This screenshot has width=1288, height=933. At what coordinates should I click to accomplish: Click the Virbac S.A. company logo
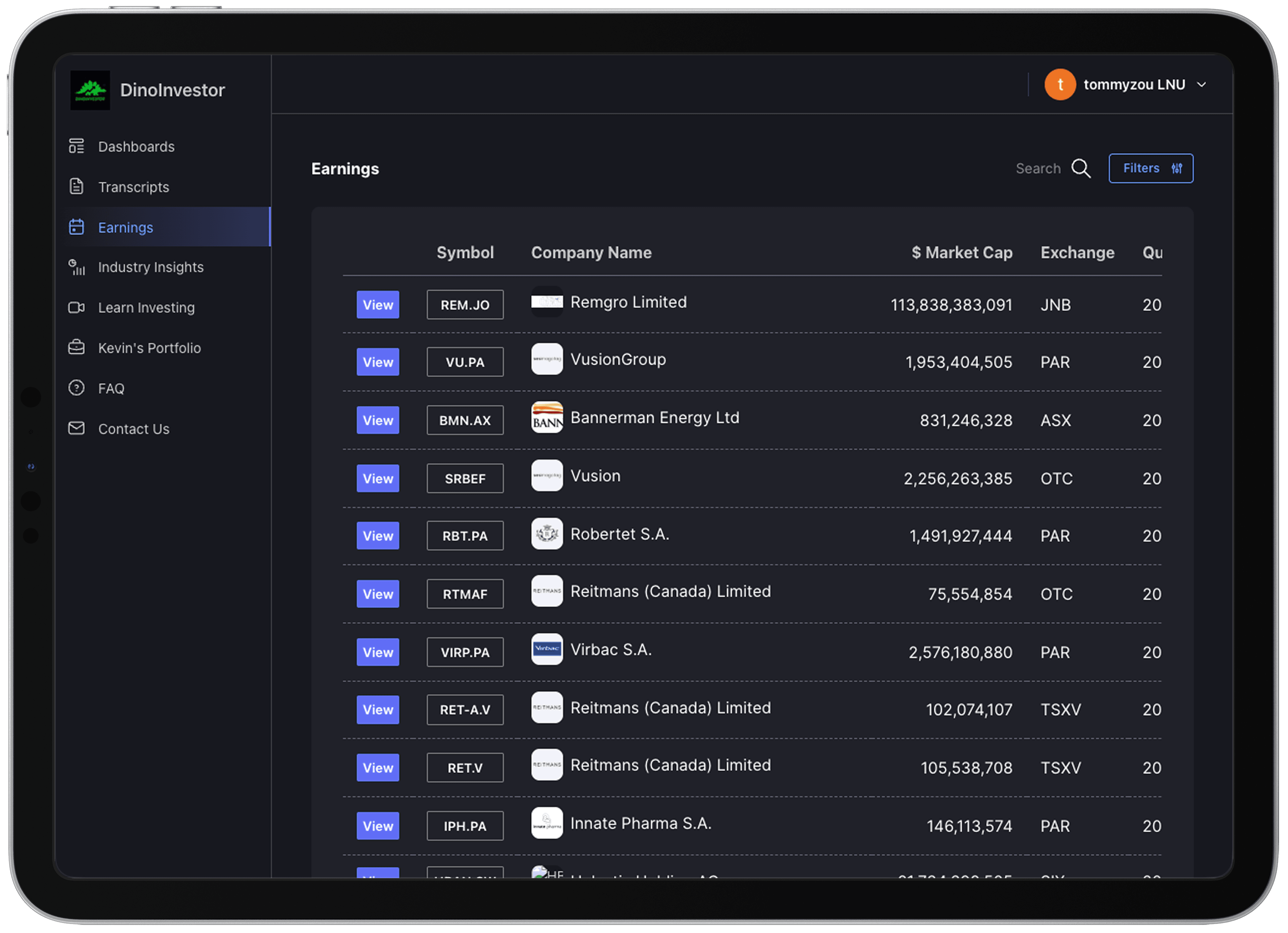pos(547,650)
